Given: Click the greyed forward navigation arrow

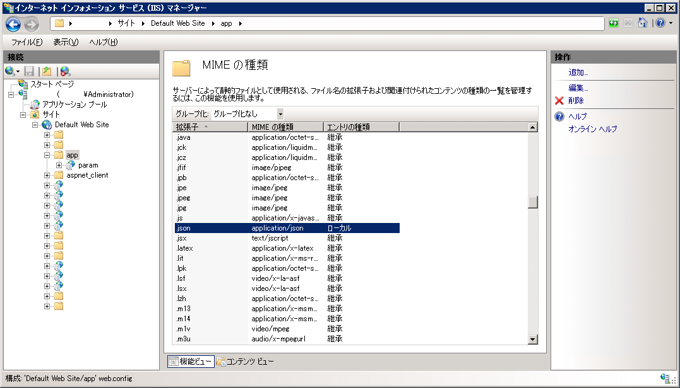Looking at the screenshot, I should tap(31, 24).
